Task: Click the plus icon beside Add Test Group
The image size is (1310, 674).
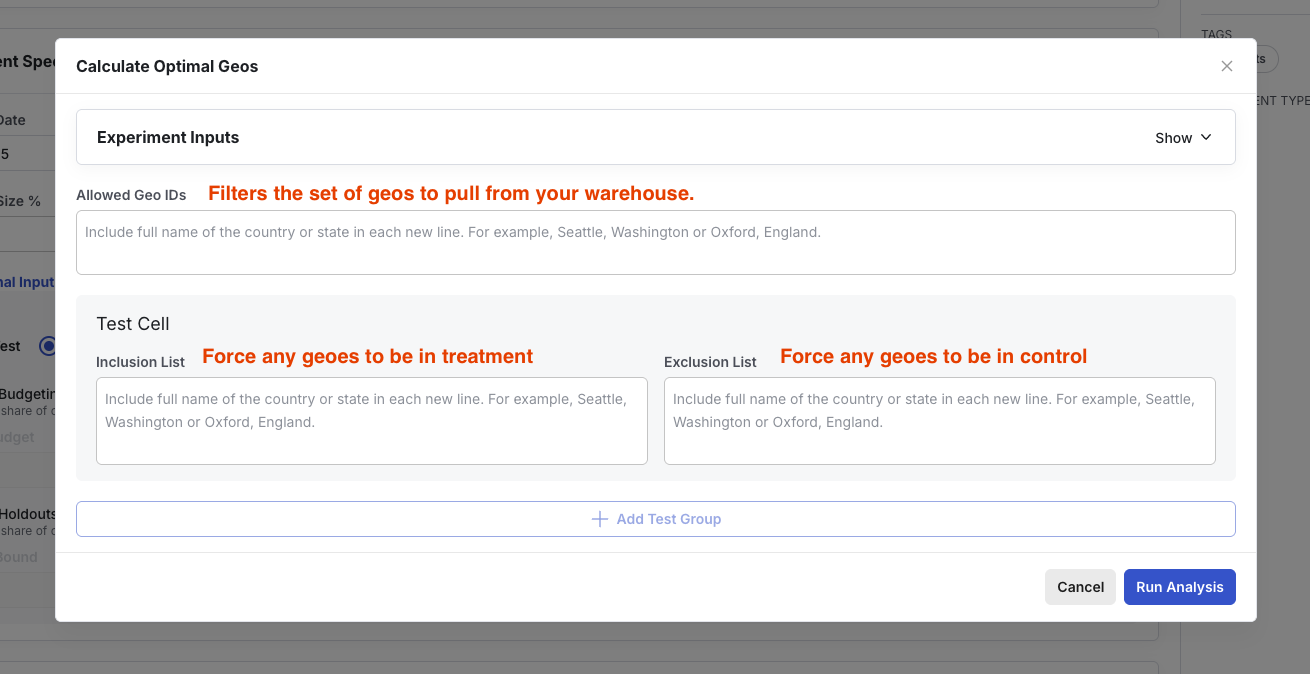Action: 600,519
